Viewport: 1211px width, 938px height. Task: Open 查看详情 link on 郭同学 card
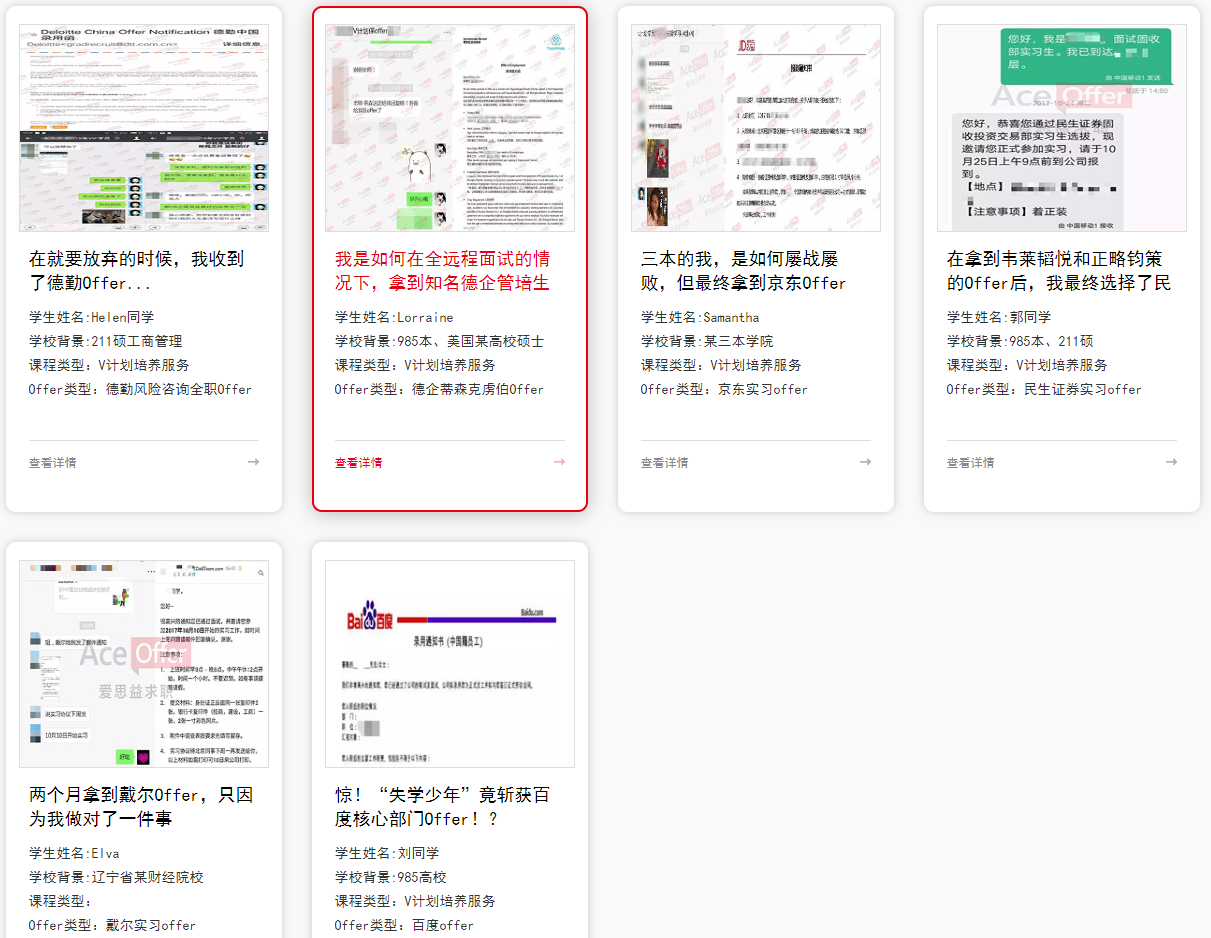[x=971, y=463]
